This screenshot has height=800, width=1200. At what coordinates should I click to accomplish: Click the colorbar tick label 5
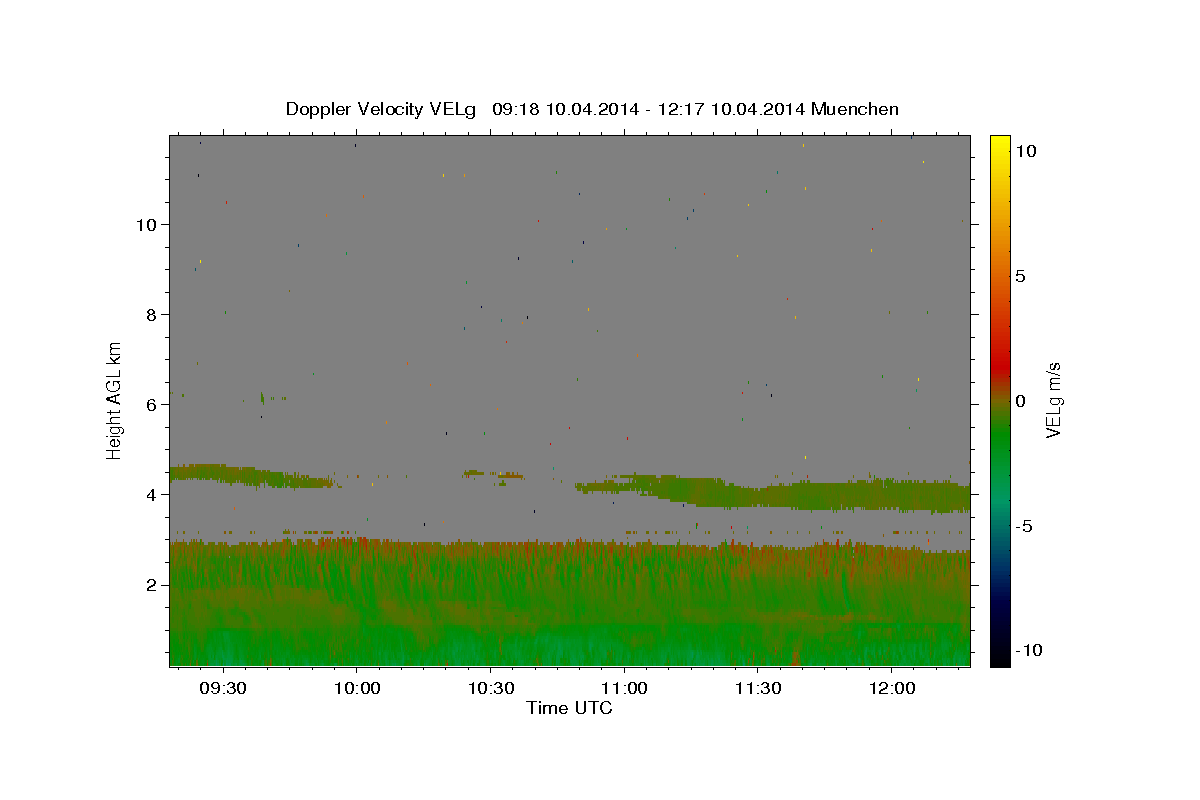[x=1020, y=276]
